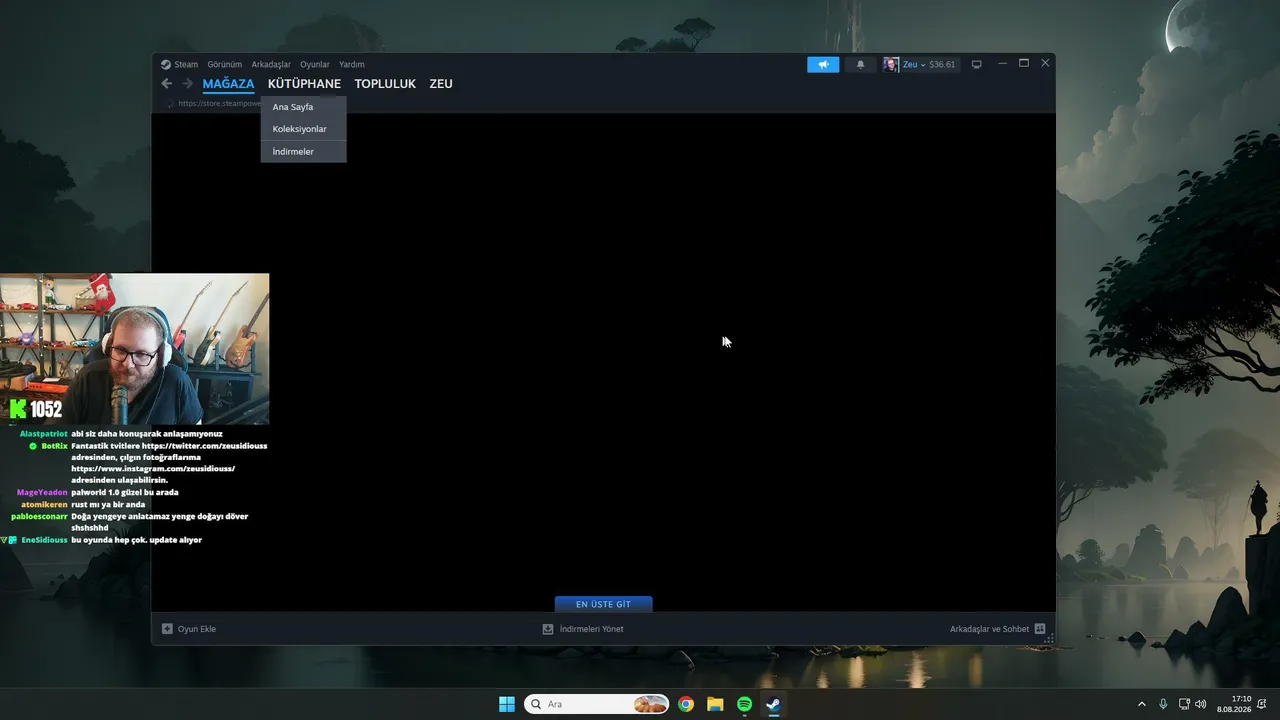Screen dimensions: 1280x720
Task: Open the Steam menu
Action: click(x=186, y=65)
